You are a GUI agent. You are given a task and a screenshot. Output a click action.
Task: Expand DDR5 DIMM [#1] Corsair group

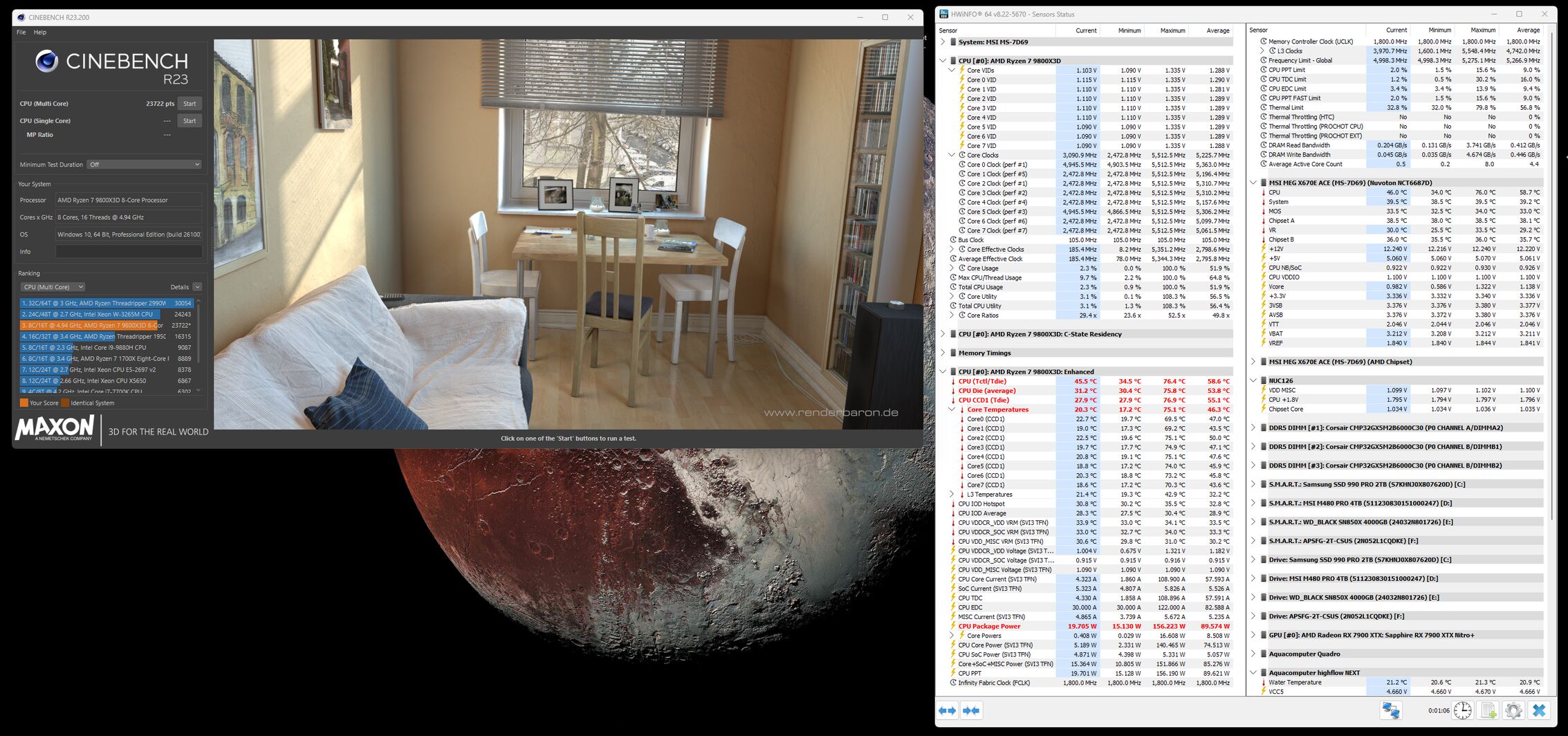pyautogui.click(x=1253, y=427)
